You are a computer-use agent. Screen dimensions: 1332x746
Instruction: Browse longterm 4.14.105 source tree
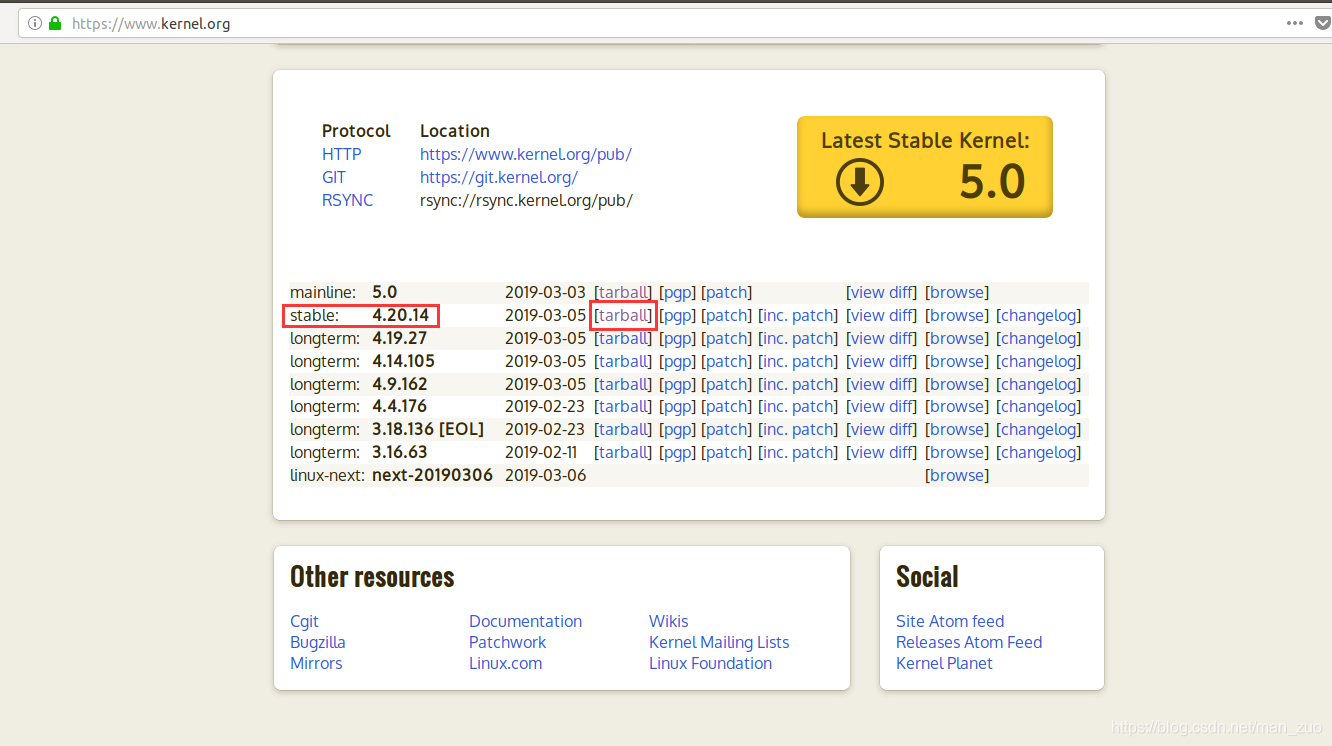(x=957, y=361)
